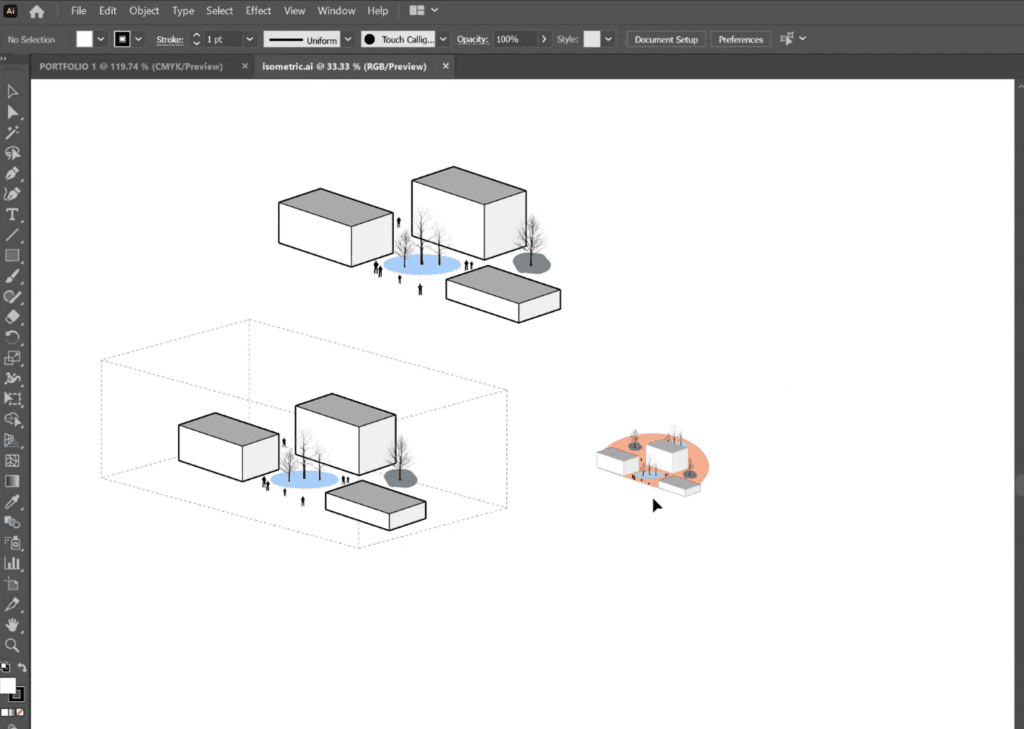
Task: Select the Hand tool
Action: [x=13, y=625]
